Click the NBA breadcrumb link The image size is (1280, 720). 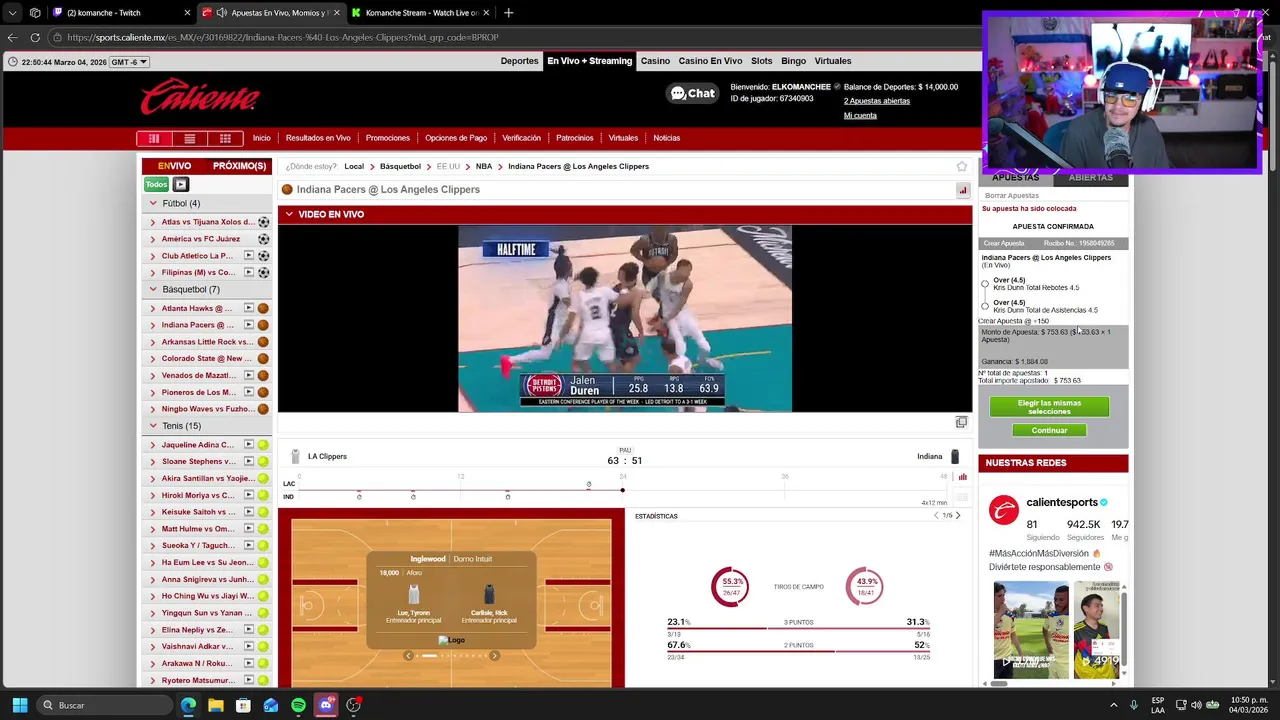click(x=484, y=166)
